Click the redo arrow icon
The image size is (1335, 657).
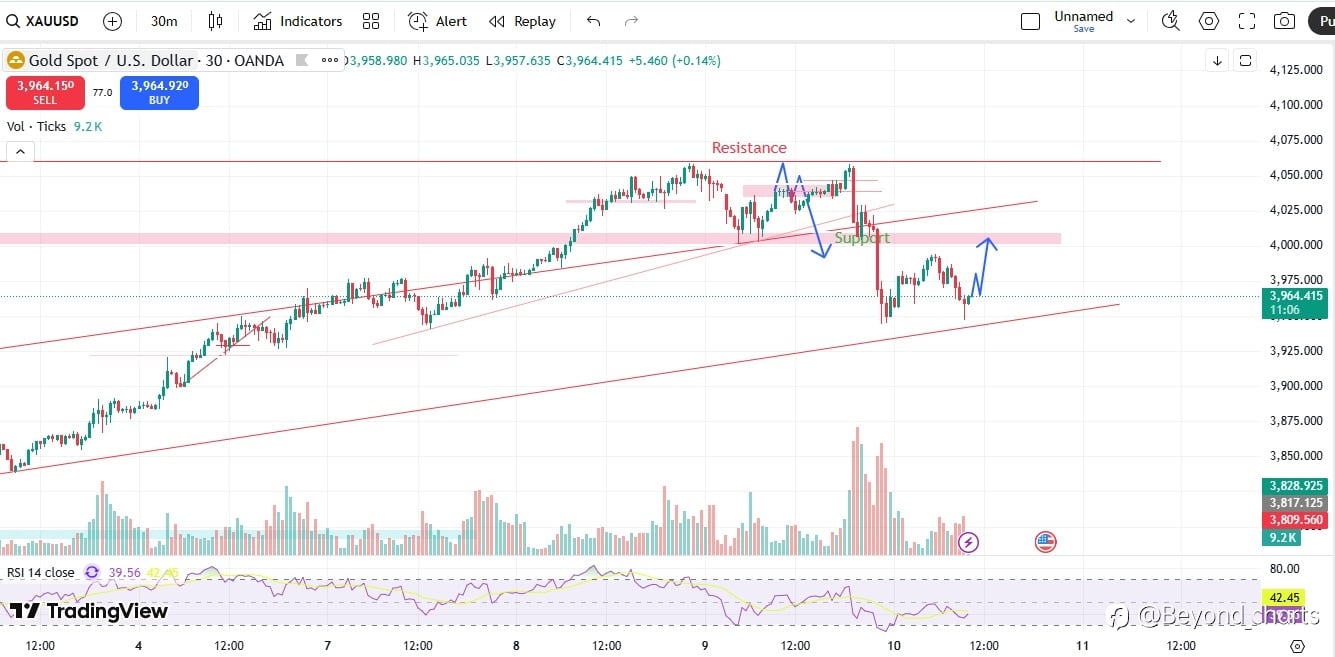click(631, 21)
